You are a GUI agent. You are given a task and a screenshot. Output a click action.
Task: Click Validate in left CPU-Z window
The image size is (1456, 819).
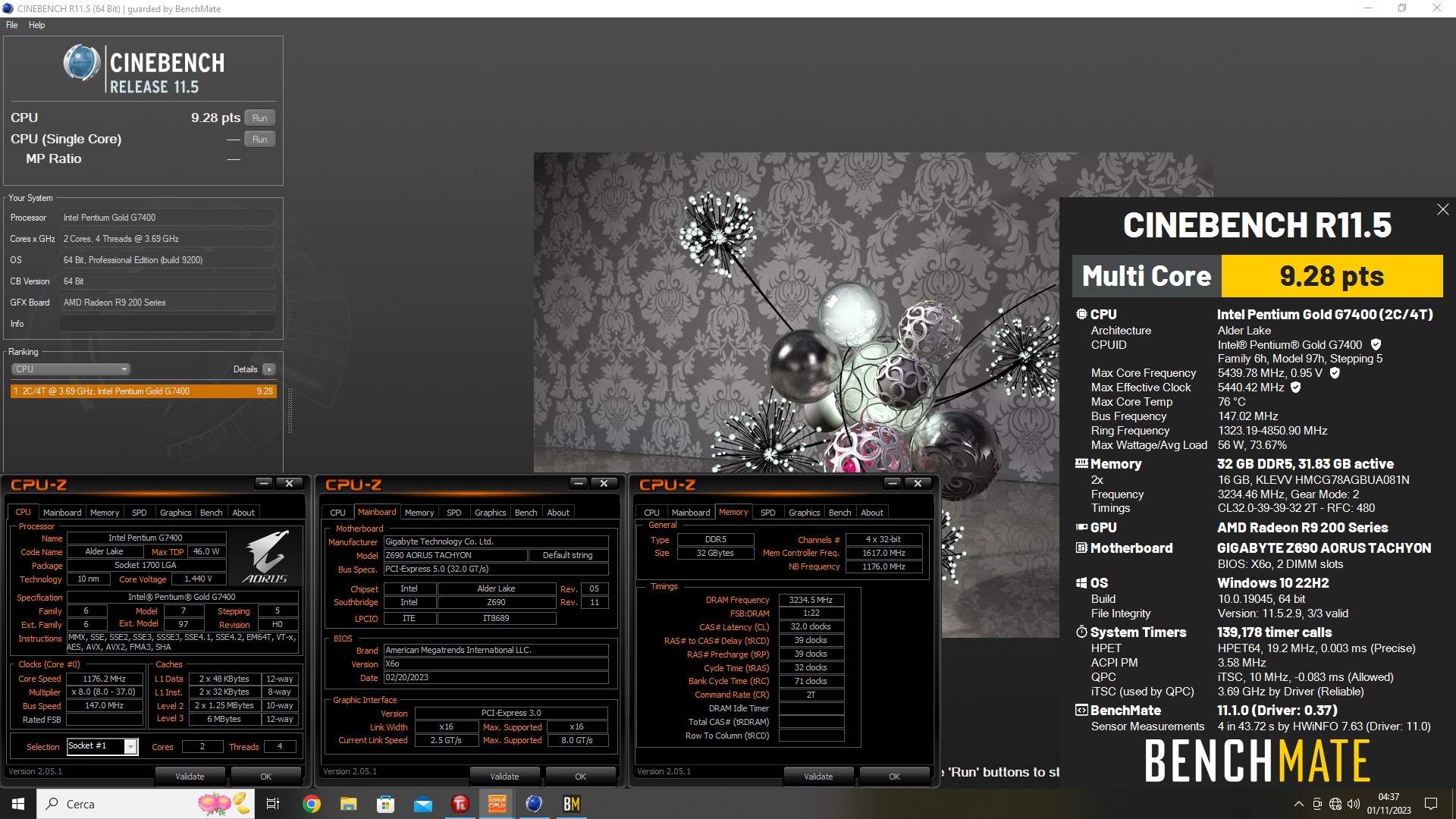(x=190, y=777)
